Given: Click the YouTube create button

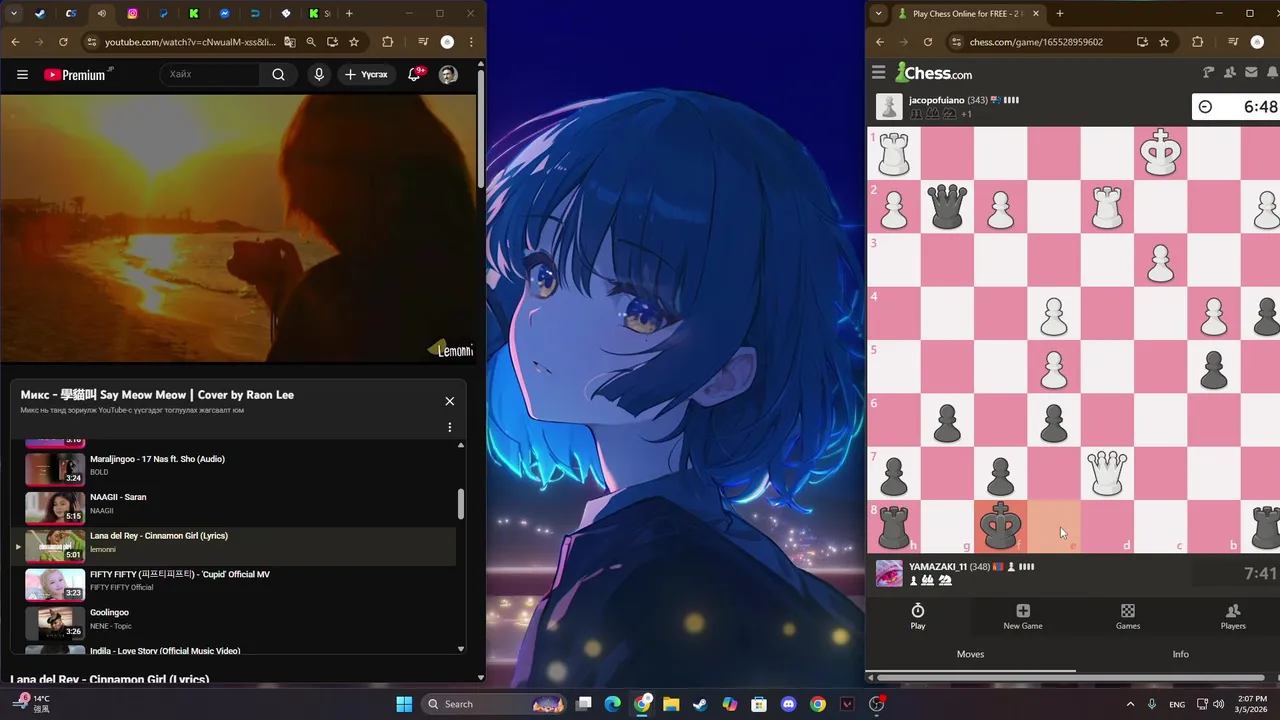Looking at the screenshot, I should [366, 74].
